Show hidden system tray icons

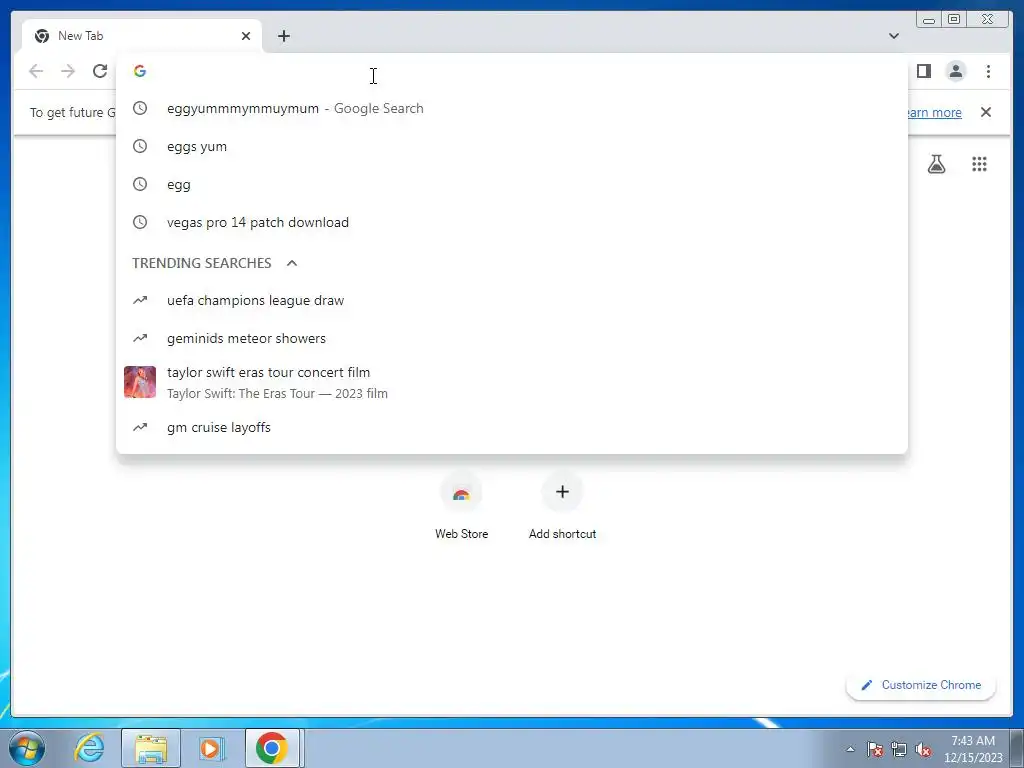point(850,749)
